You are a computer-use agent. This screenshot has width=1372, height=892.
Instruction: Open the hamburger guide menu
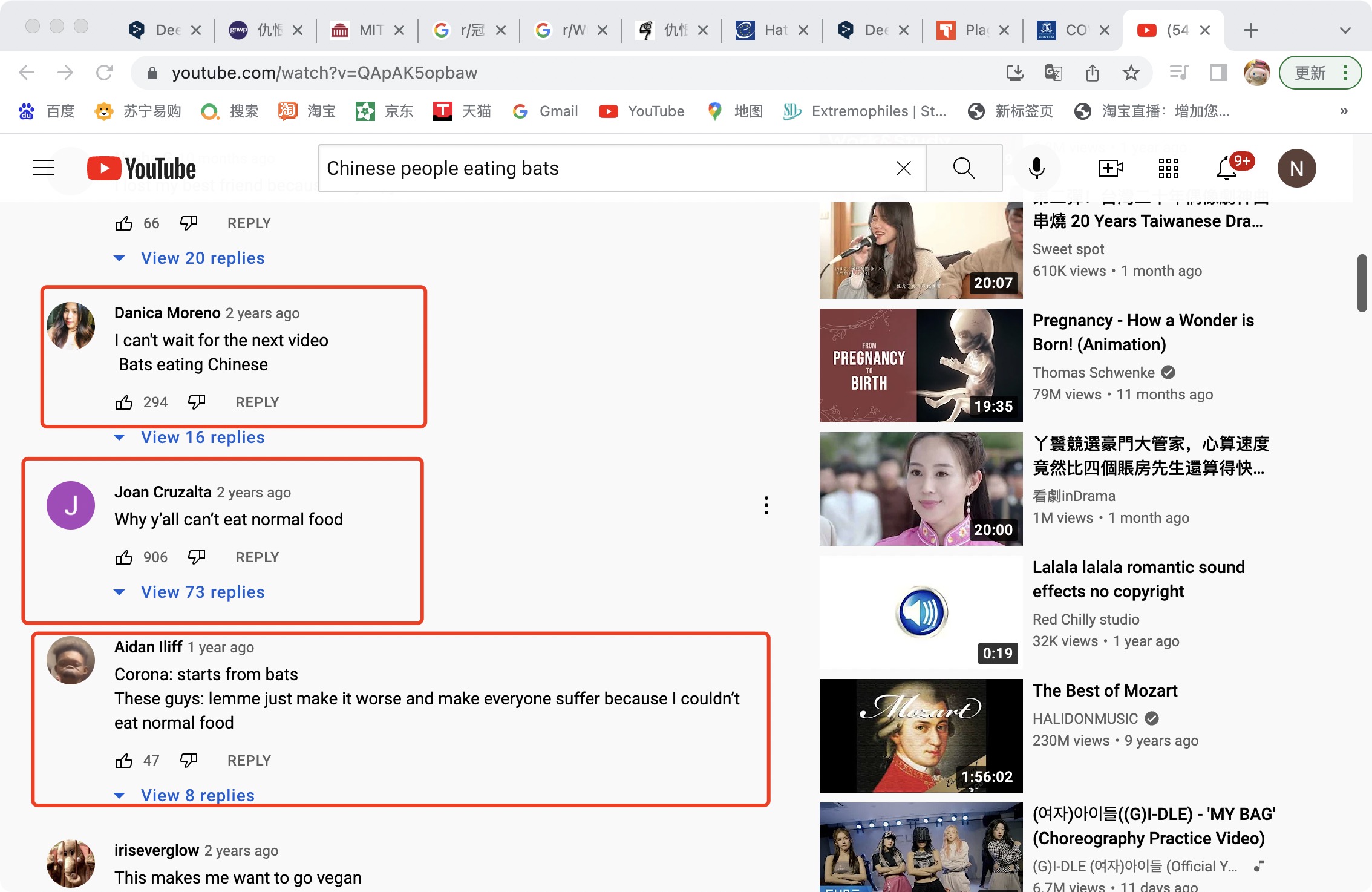44,168
